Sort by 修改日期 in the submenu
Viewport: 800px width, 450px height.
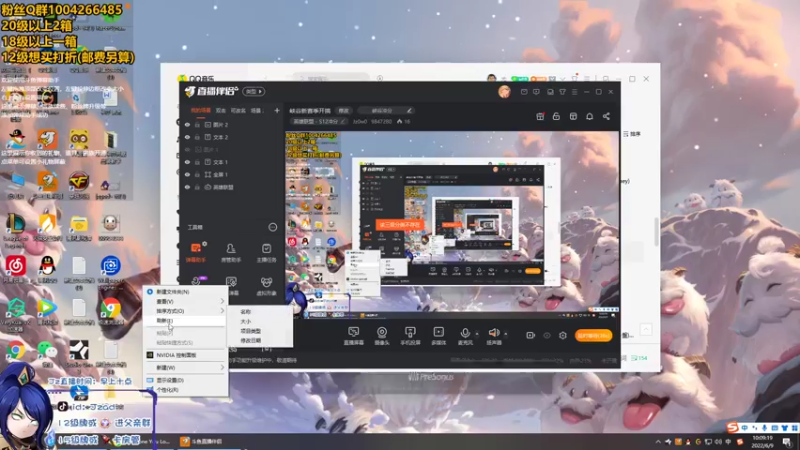(260, 340)
